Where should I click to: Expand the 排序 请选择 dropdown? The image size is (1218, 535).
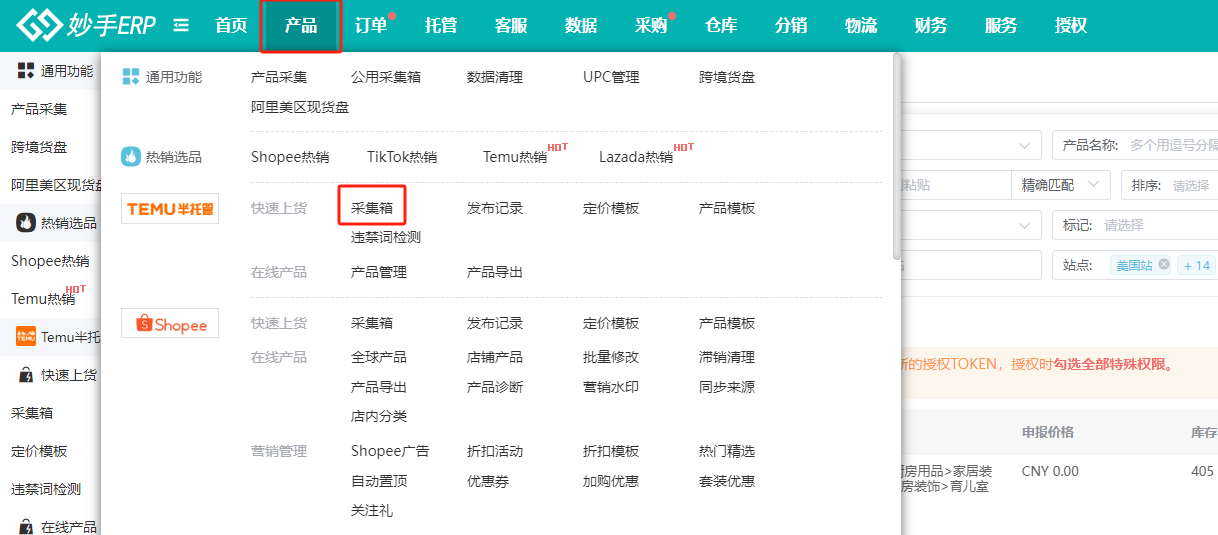click(1170, 185)
